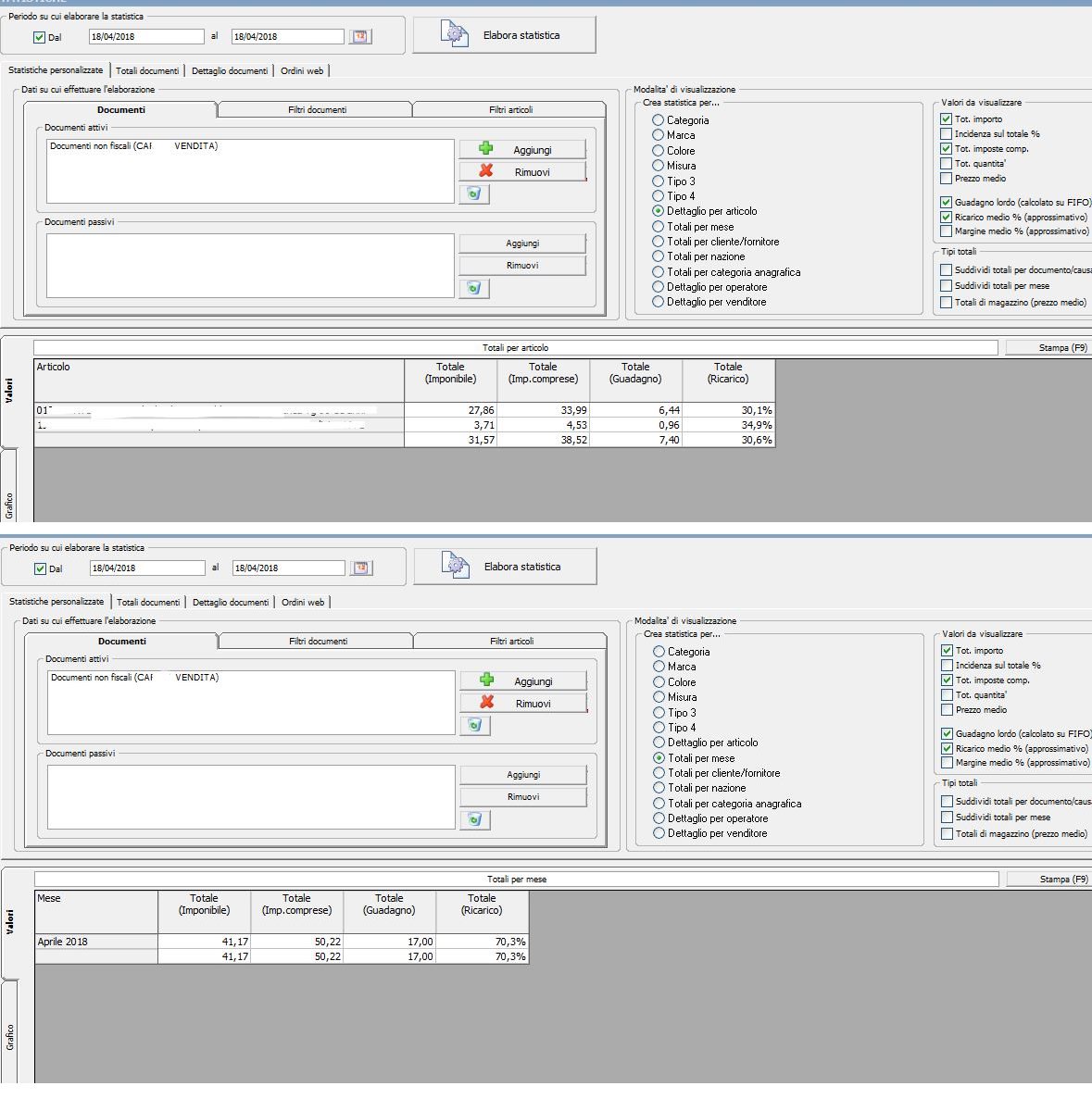The width and height of the screenshot is (1092, 1111).
Task: Click green plus Aggiungi icon, Totali per mese view
Action: point(486,680)
